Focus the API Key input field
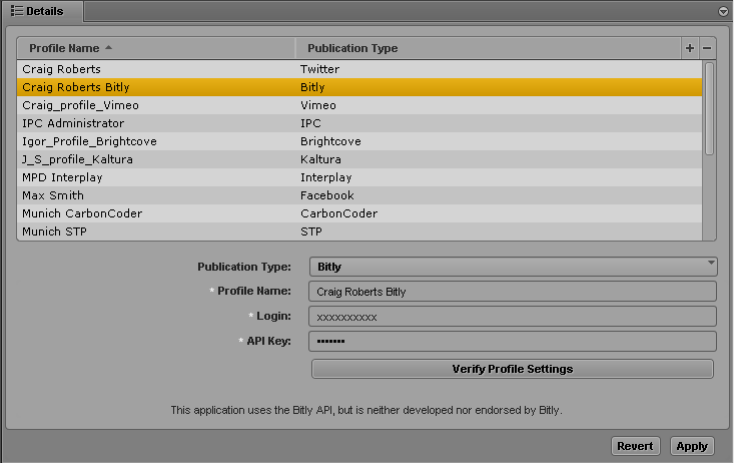734x463 pixels. point(512,341)
